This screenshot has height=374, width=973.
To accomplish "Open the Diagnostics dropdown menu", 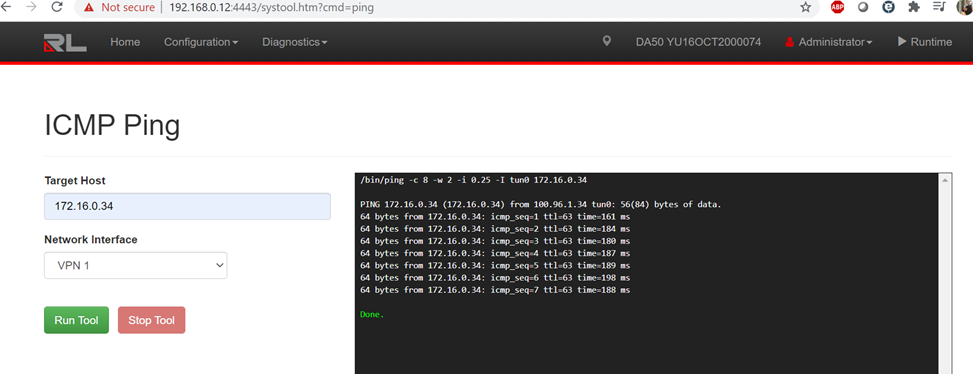I will point(295,42).
